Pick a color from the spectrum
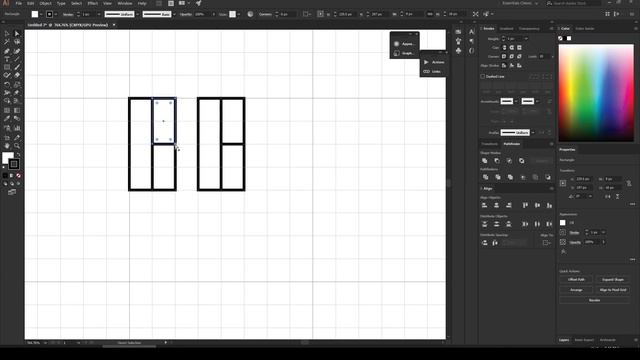The width and height of the screenshot is (640, 360). 596,93
